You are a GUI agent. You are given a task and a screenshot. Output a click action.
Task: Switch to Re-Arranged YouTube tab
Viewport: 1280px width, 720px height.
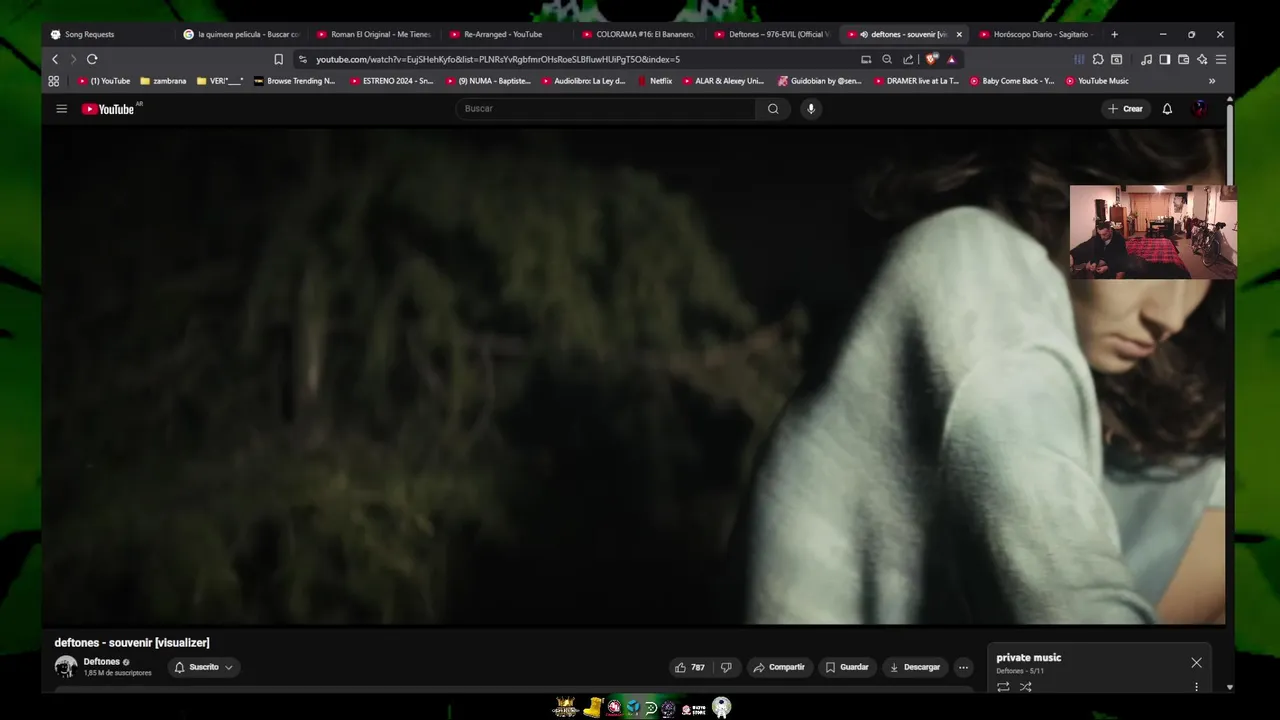(507, 34)
